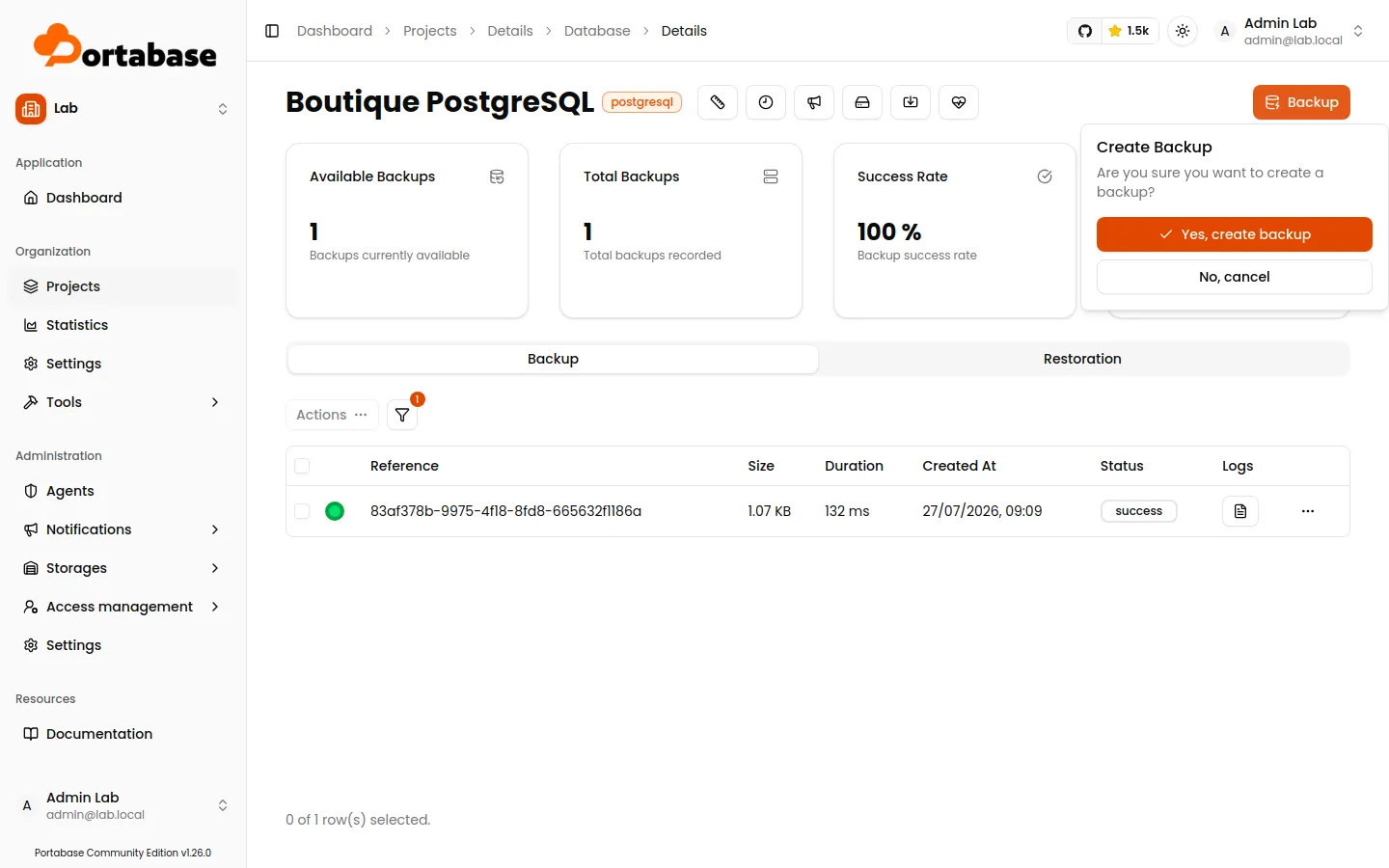This screenshot has width=1389, height=868.
Task: Click the orange Backup button
Action: pyautogui.click(x=1301, y=102)
